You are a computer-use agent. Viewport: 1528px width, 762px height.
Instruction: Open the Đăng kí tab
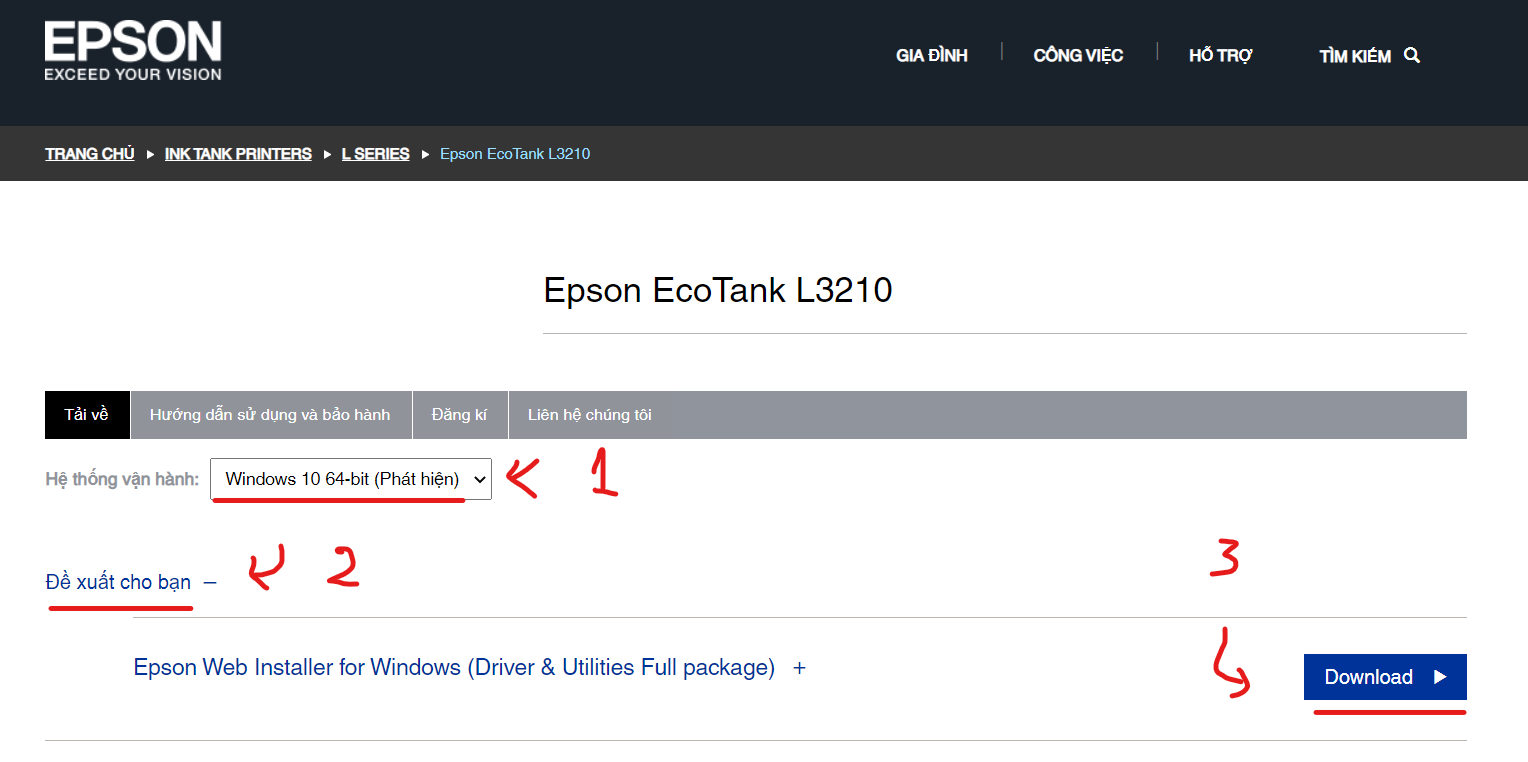tap(459, 415)
